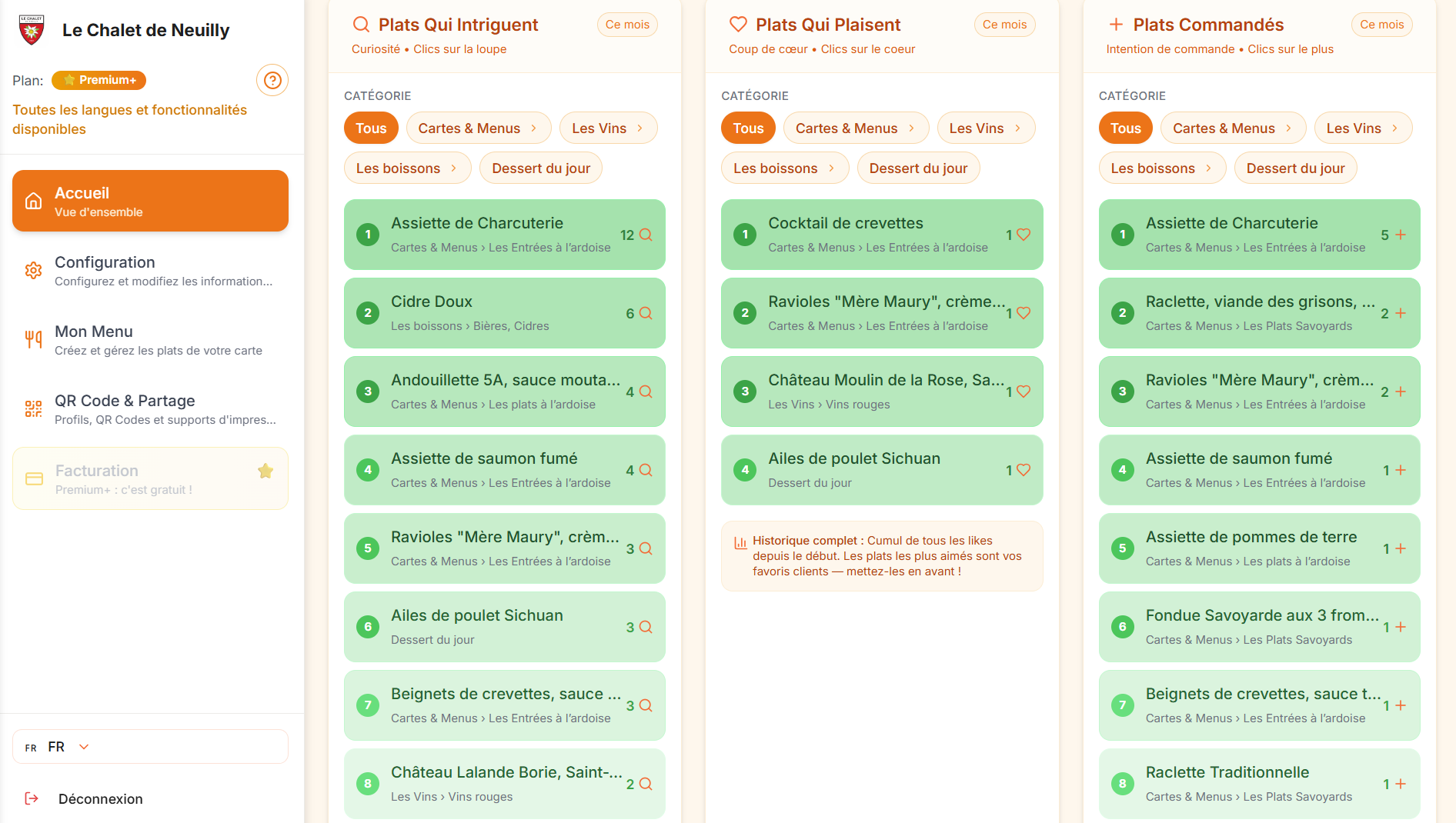1456x823 pixels.
Task: Open Ravioles "Mère Maury" in Plats Commandés
Action: 1259,392
